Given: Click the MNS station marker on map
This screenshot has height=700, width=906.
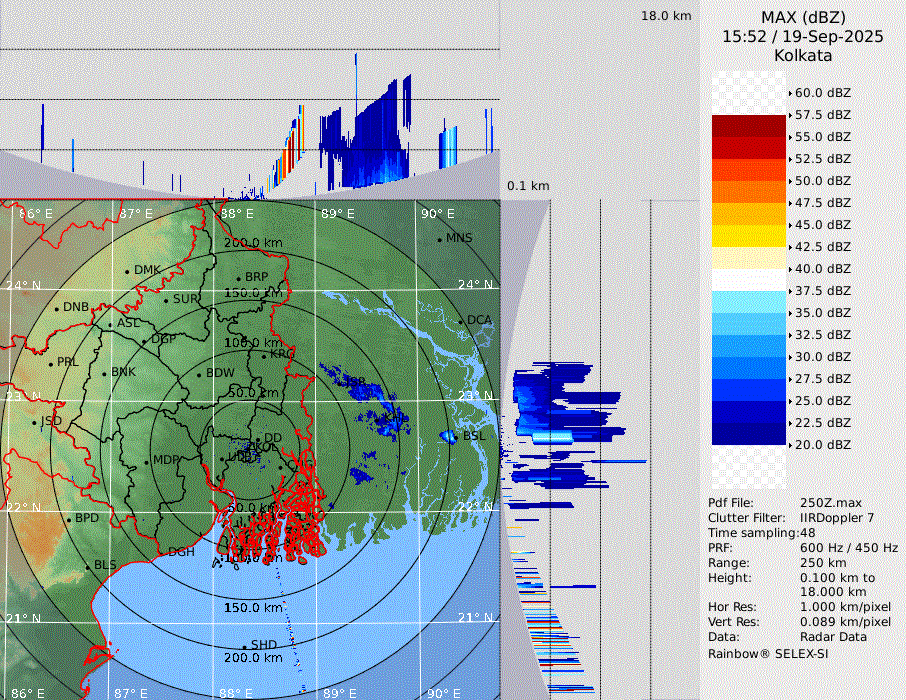Looking at the screenshot, I should coord(439,239).
